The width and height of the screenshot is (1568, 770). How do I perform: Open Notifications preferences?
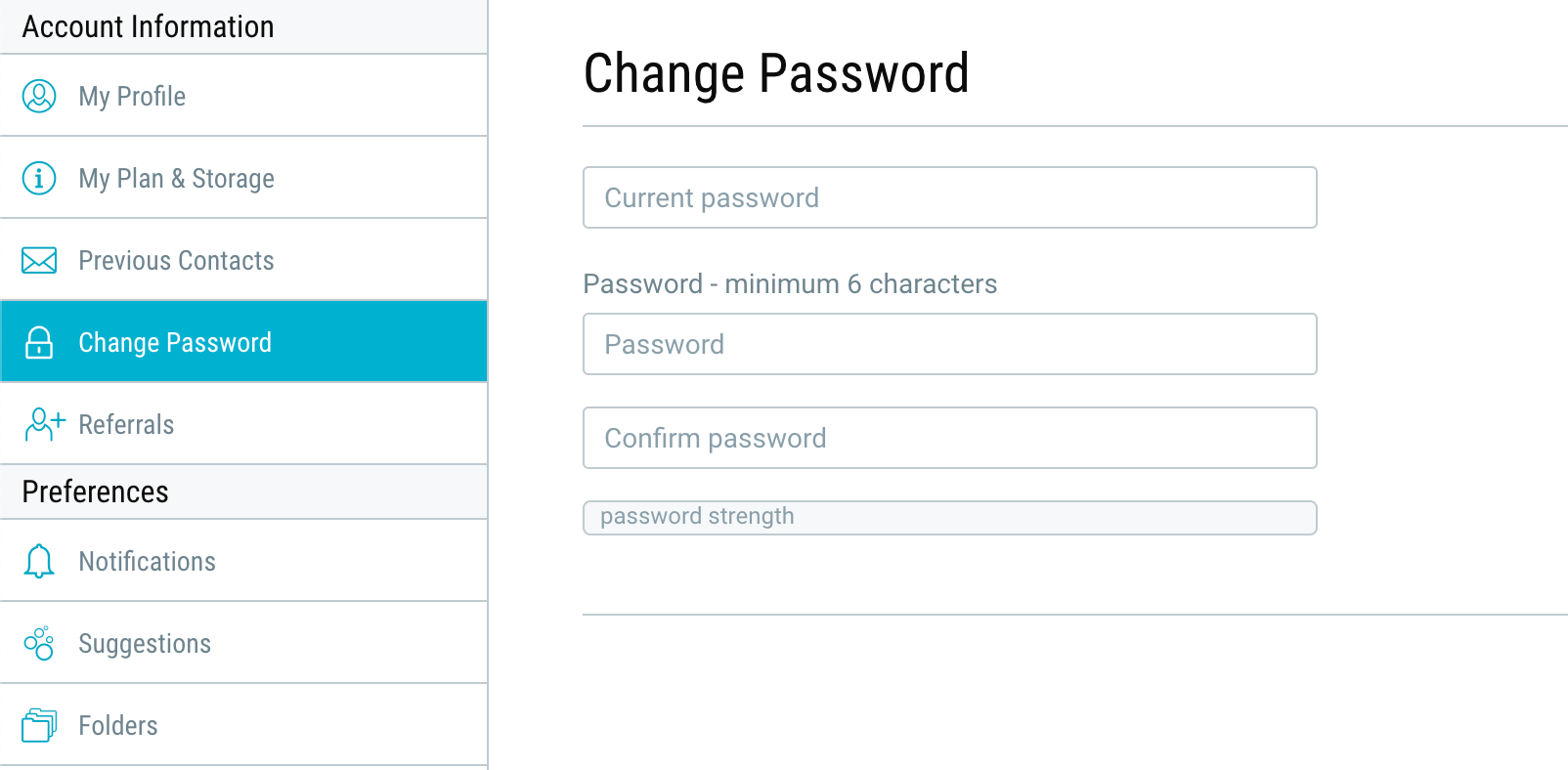click(243, 561)
